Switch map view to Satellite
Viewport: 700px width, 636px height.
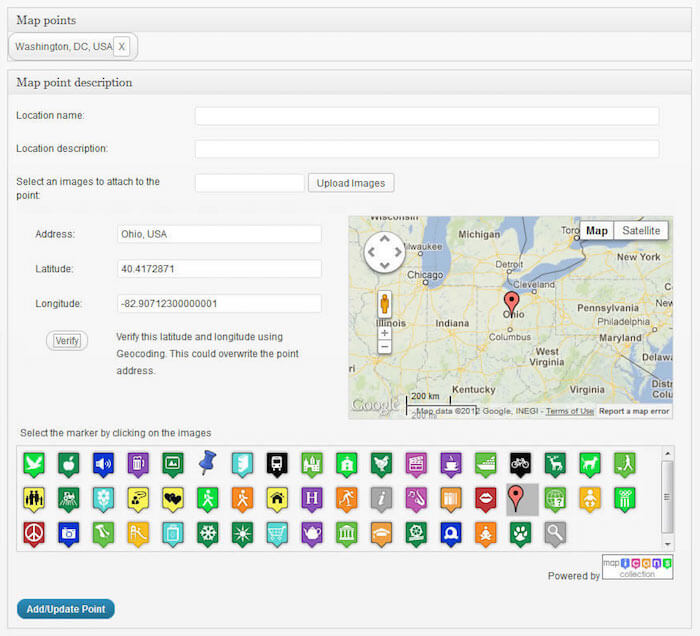point(641,231)
